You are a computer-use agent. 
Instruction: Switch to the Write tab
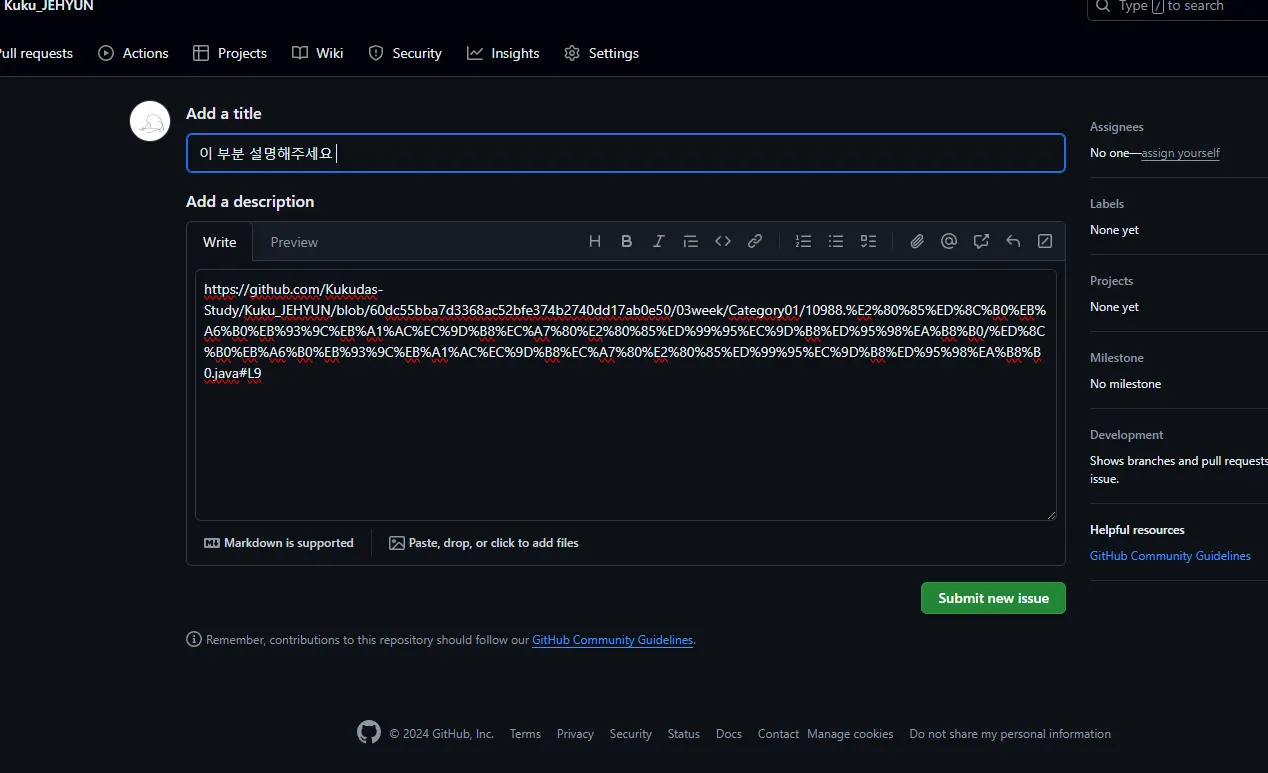coord(220,242)
